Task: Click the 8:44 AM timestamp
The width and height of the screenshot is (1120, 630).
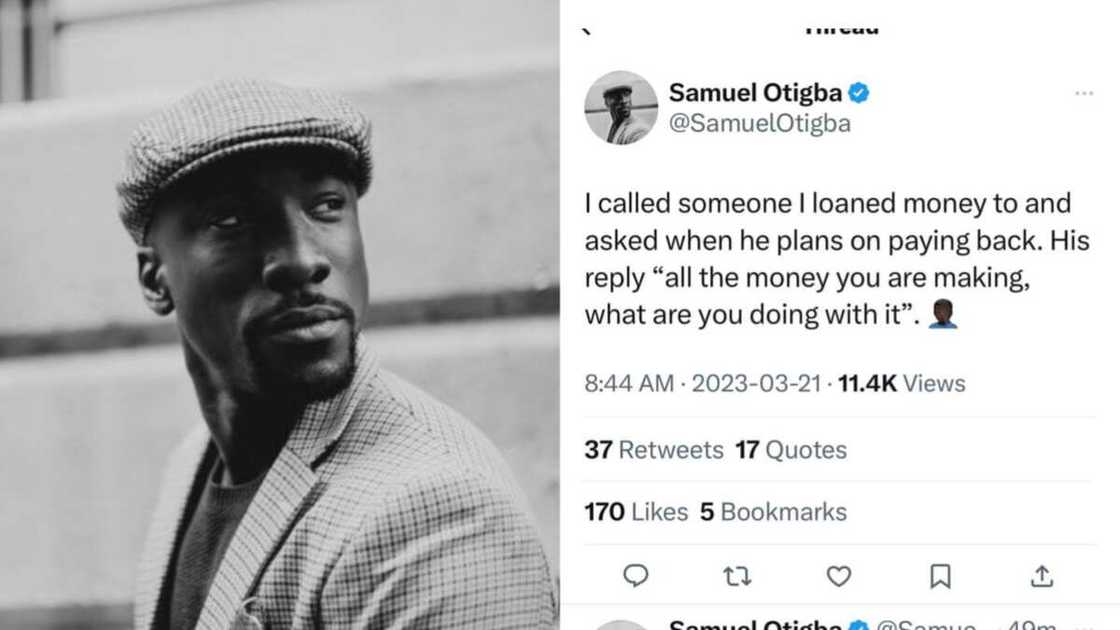Action: point(629,383)
